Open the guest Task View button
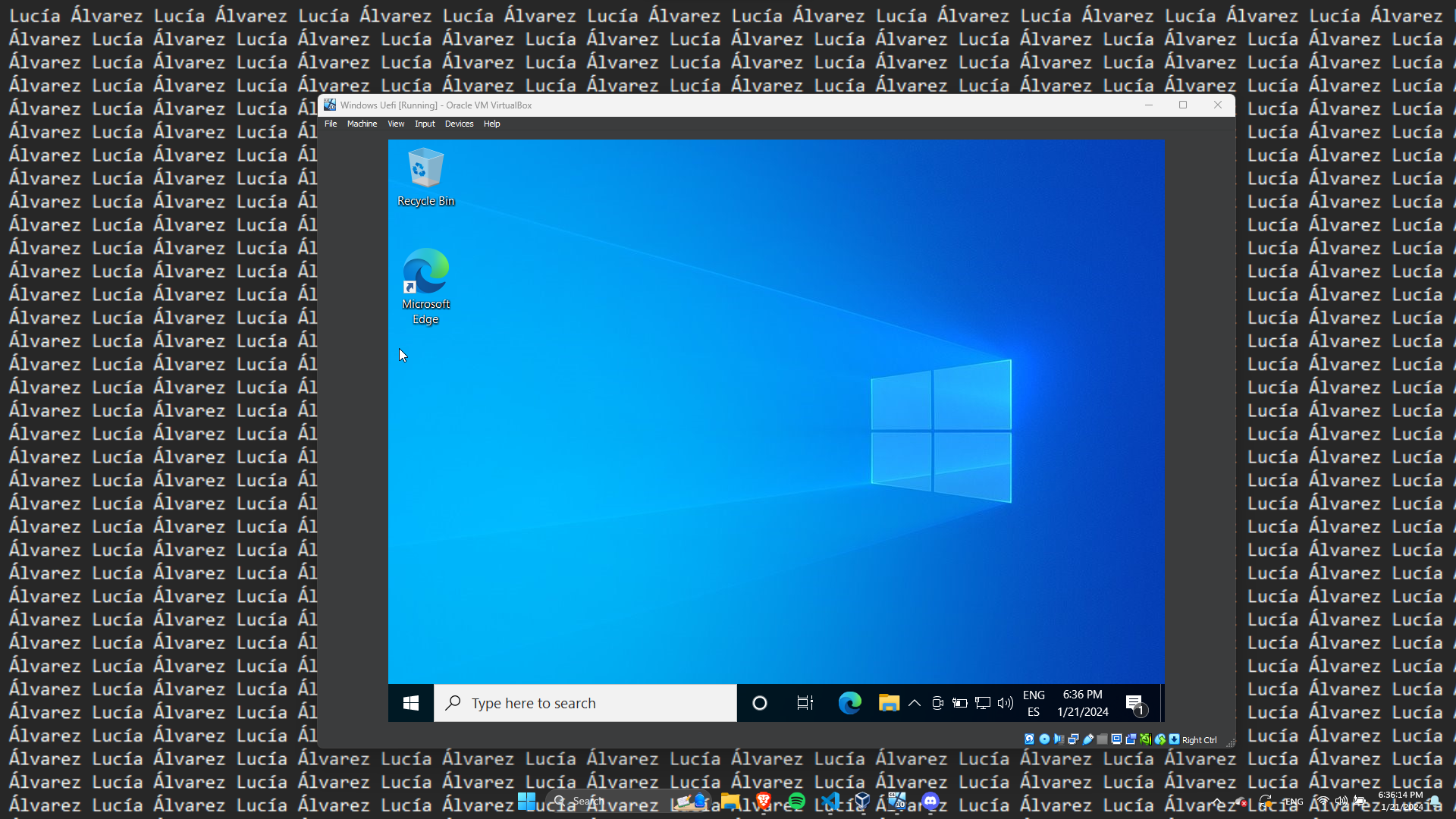The width and height of the screenshot is (1456, 819). coord(805,703)
